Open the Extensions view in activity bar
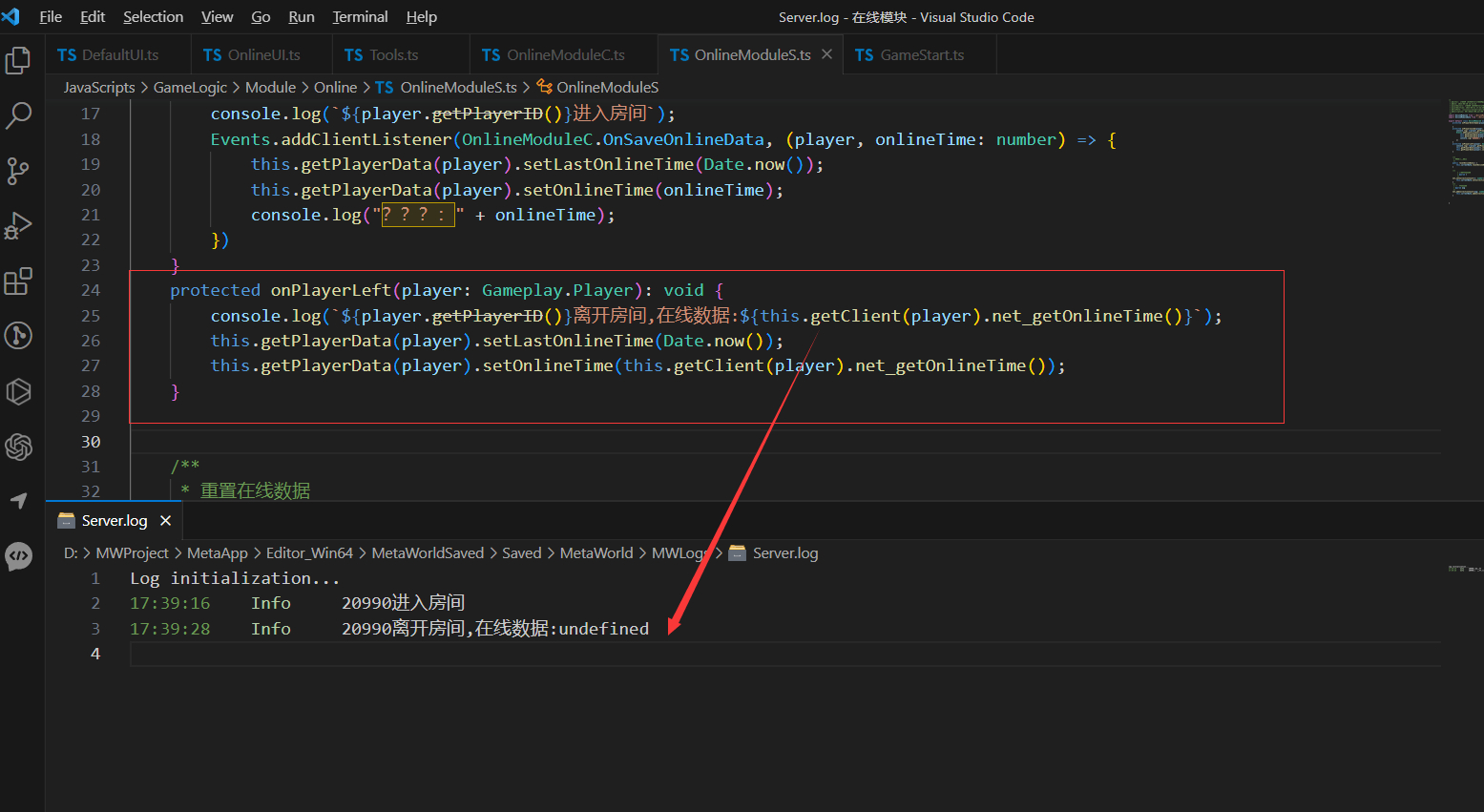Screen dimensions: 1484x812 (x=18, y=281)
